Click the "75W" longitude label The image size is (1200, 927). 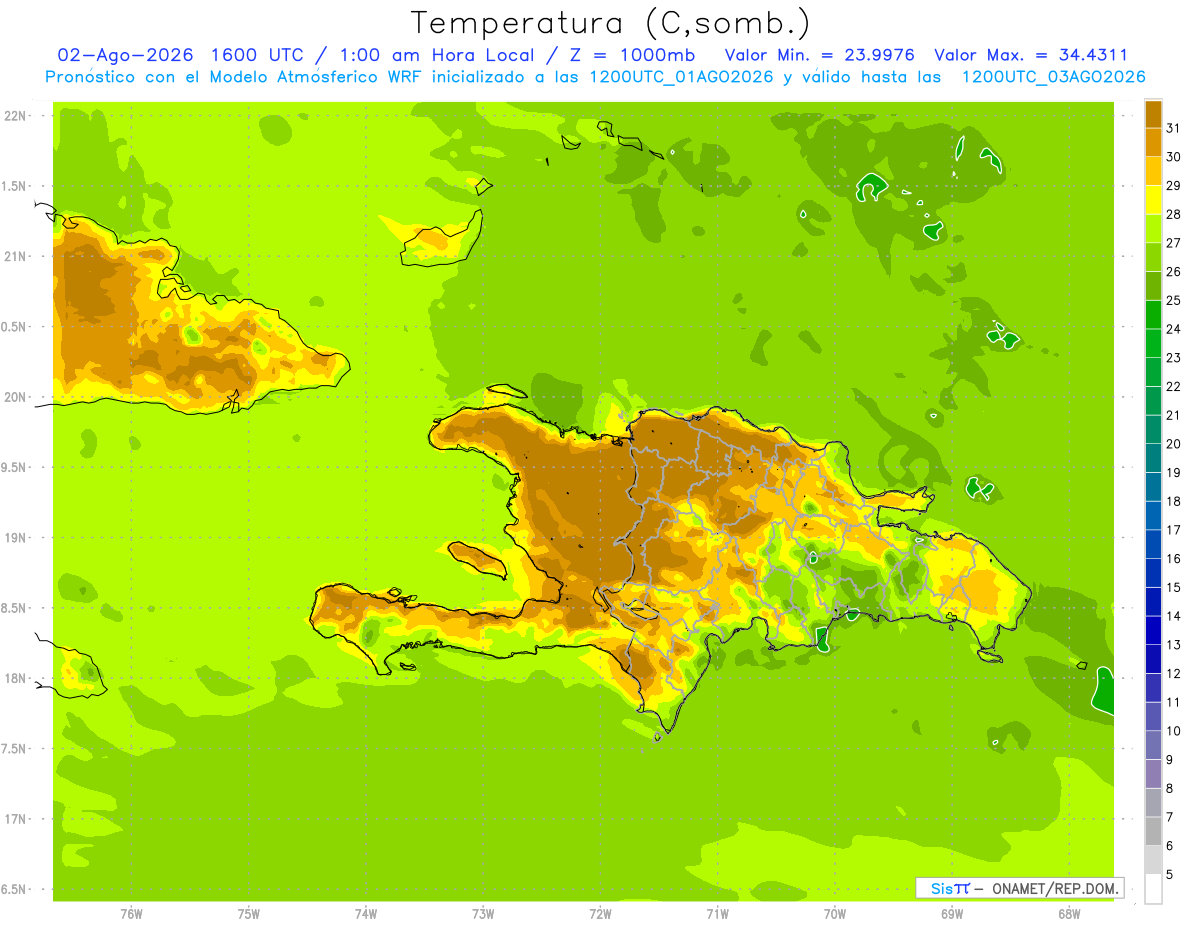click(x=248, y=914)
